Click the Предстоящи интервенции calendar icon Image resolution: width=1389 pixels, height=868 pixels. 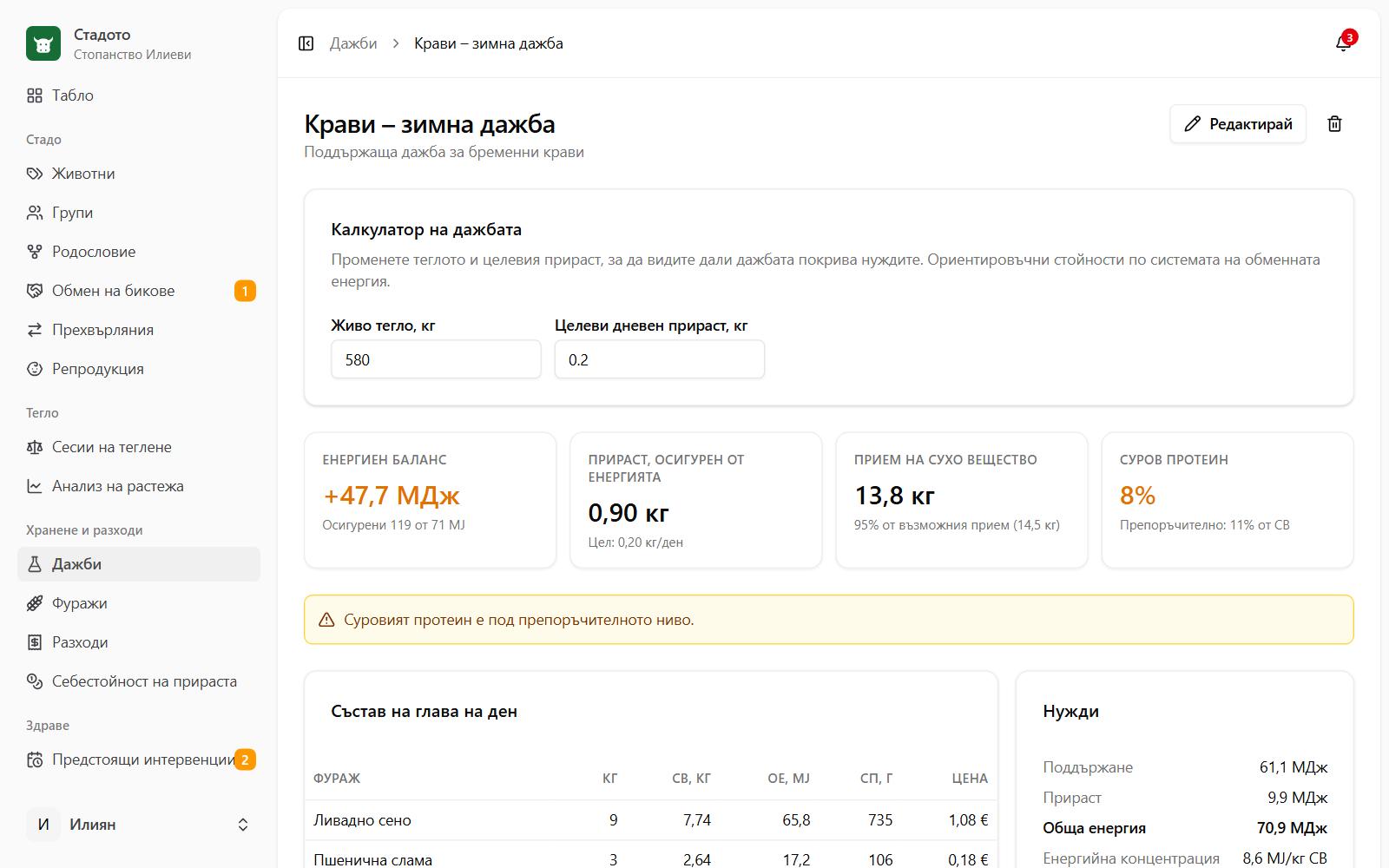click(x=35, y=759)
